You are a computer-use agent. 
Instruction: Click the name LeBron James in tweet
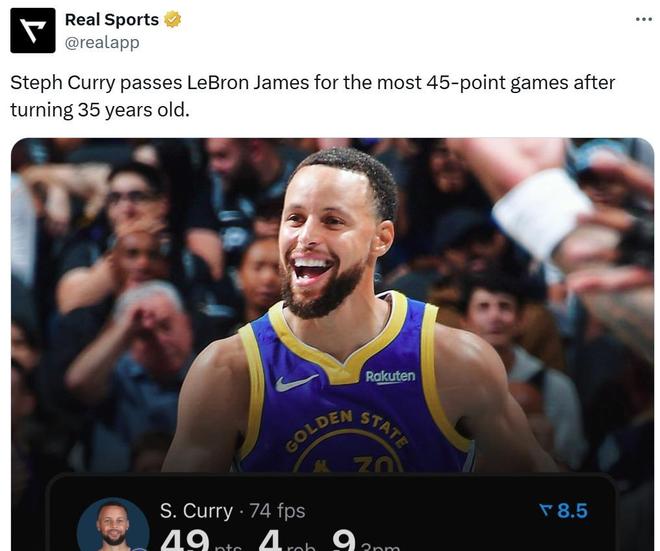(x=252, y=82)
